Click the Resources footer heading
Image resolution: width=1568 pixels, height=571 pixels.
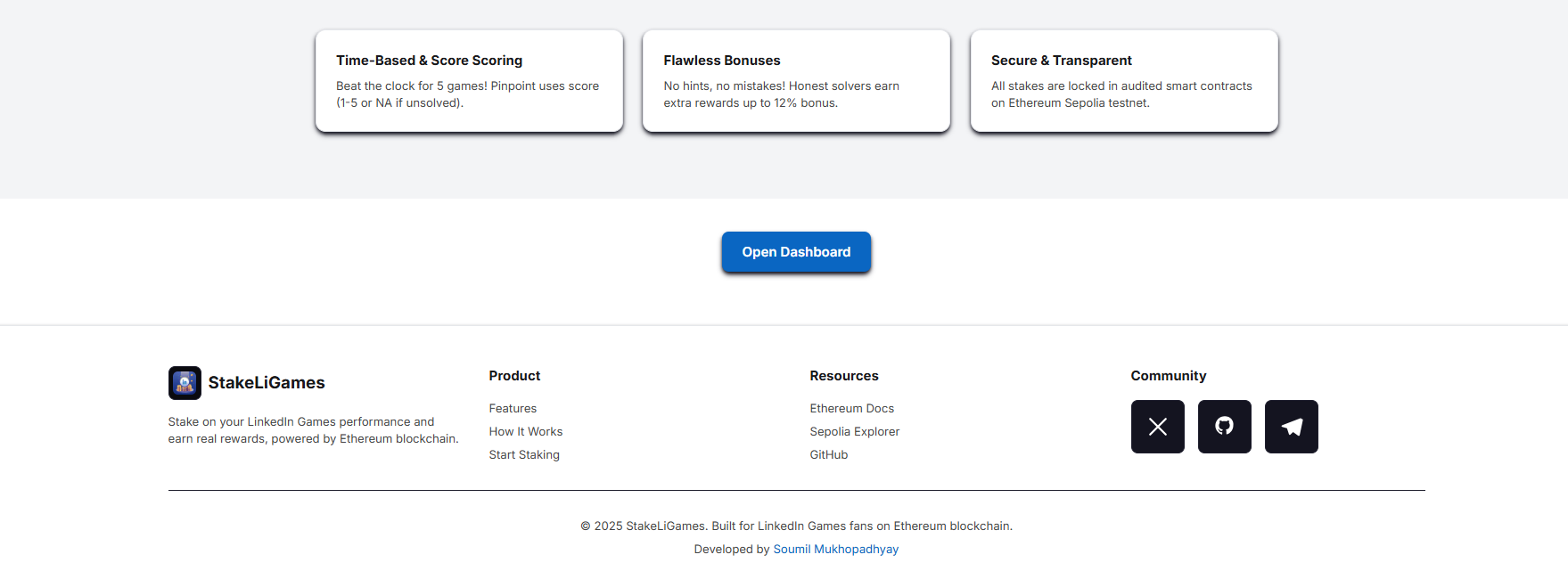click(843, 376)
